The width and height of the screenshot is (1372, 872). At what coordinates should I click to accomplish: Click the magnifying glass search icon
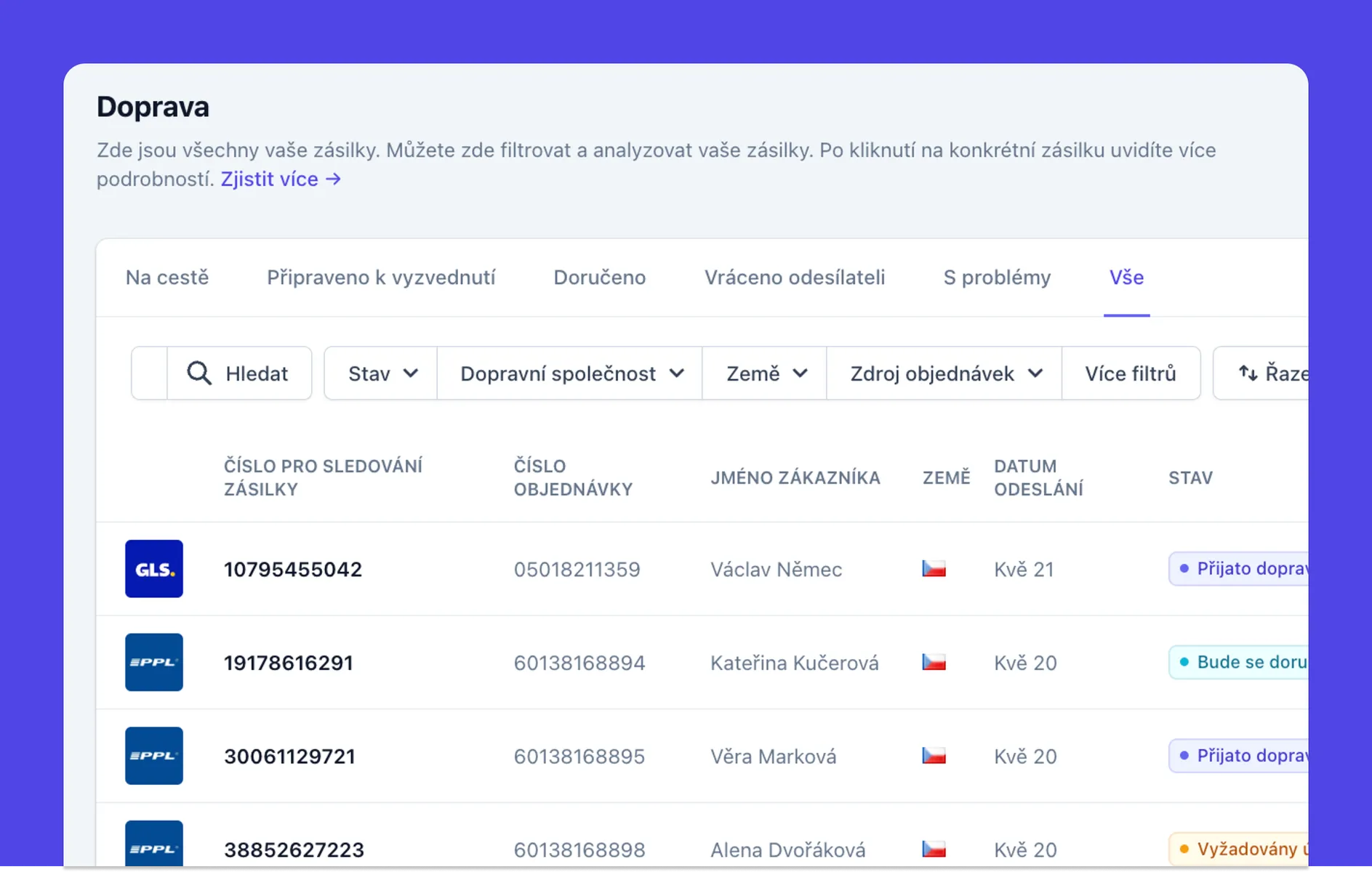(x=198, y=374)
